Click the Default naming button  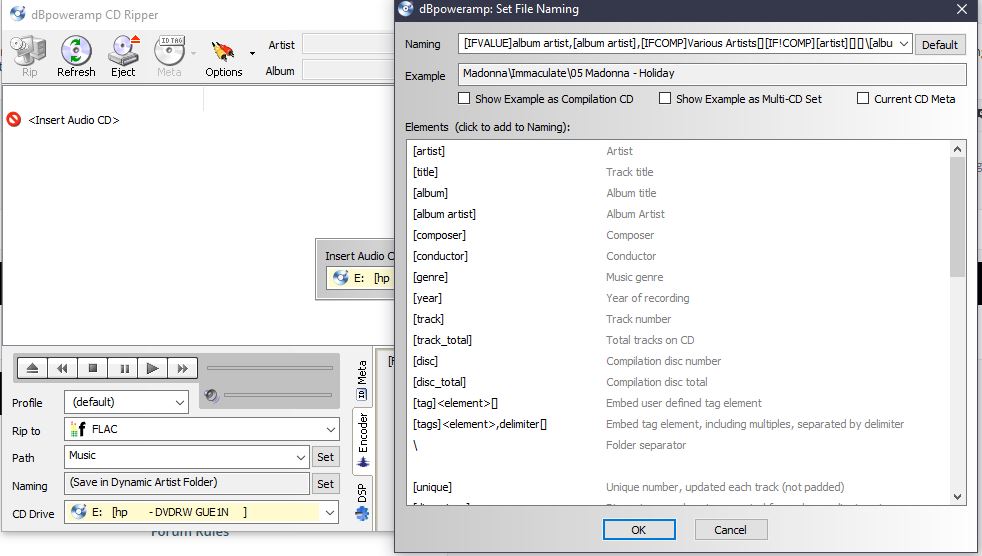[940, 45]
